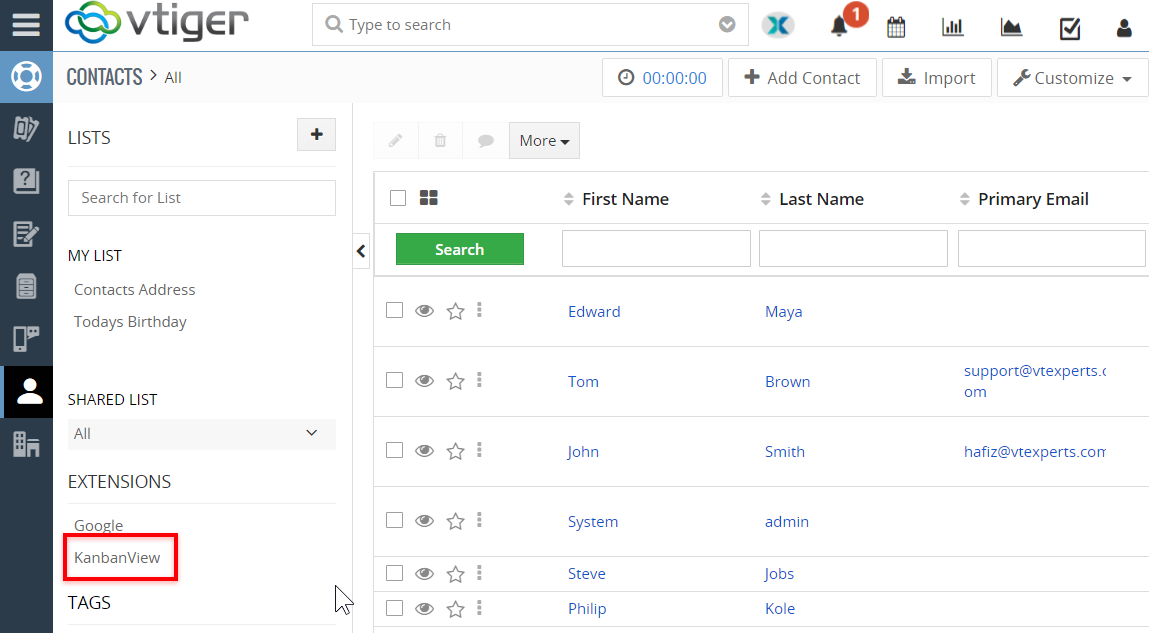This screenshot has width=1149, height=633.
Task: Open the Google extension
Action: (x=99, y=525)
